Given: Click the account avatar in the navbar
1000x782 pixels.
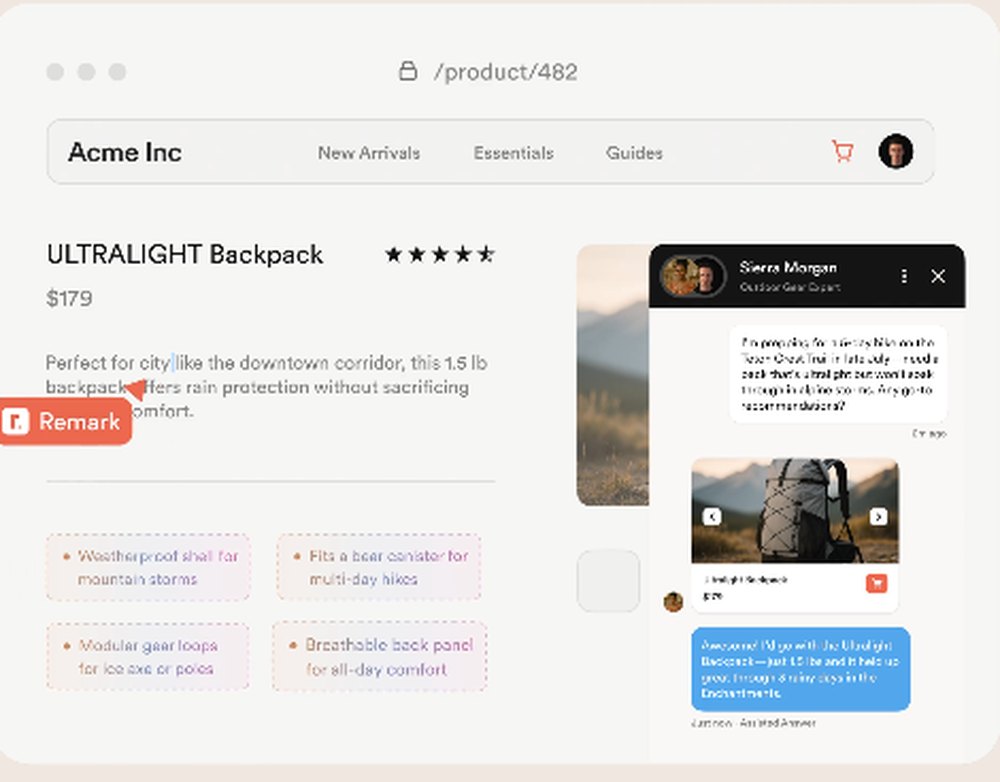Looking at the screenshot, I should click(896, 151).
